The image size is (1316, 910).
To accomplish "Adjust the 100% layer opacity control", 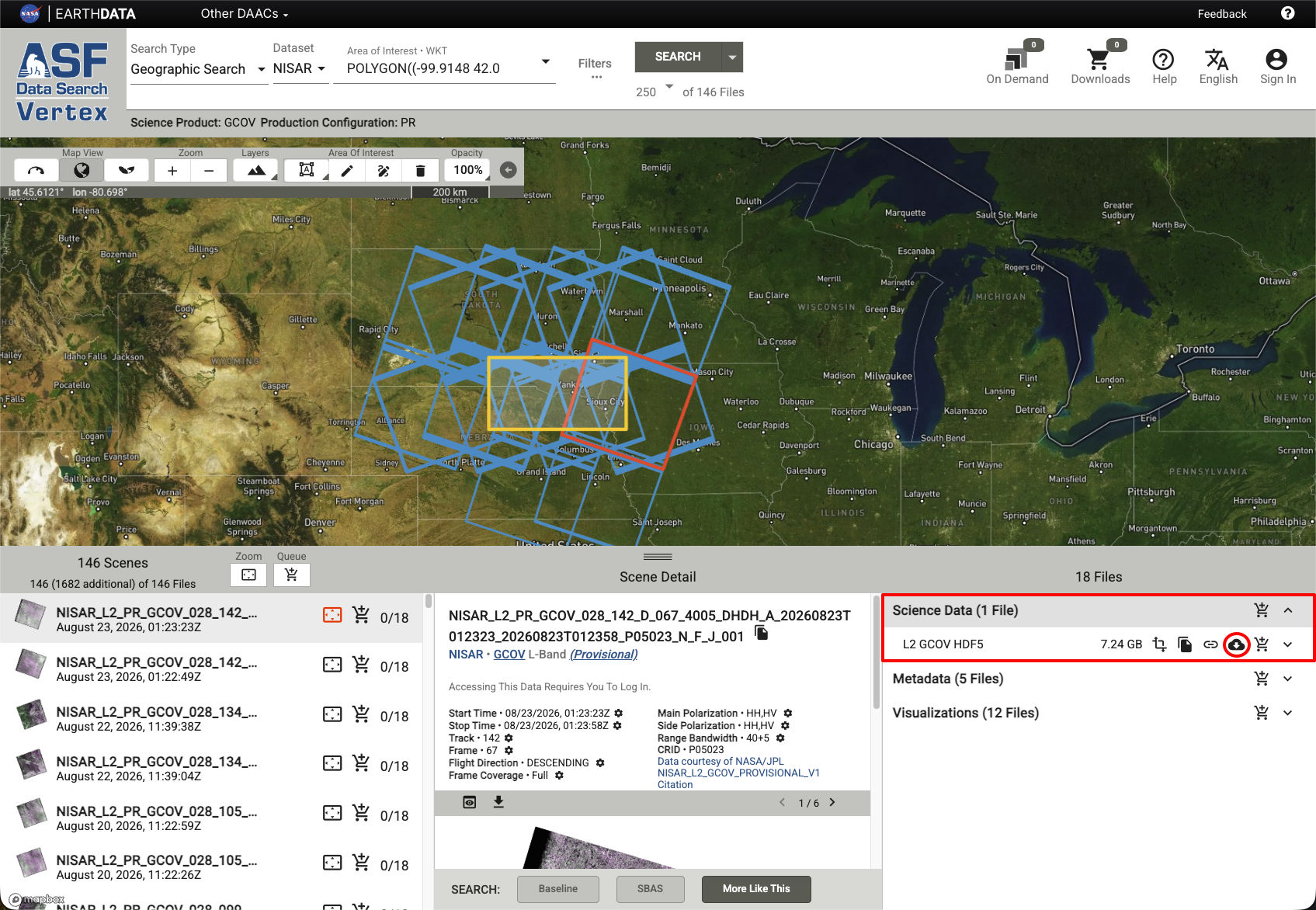I will click(x=468, y=170).
